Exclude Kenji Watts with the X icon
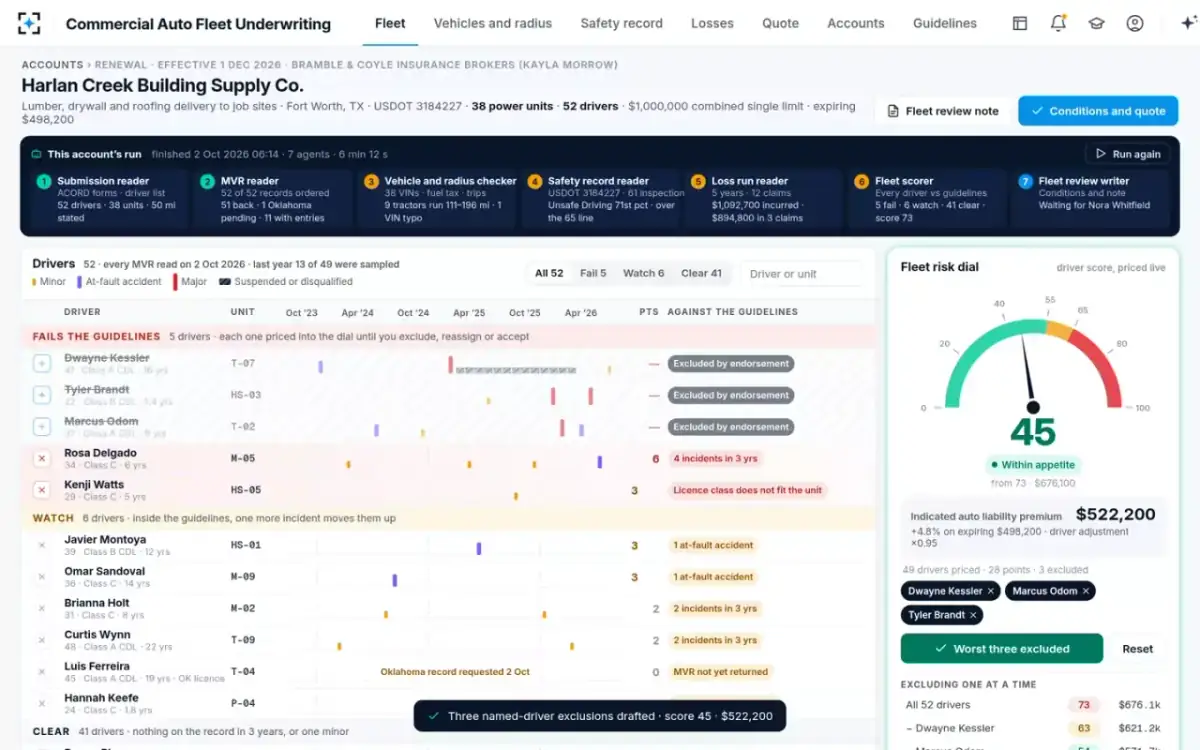The width and height of the screenshot is (1200, 750). (42, 490)
